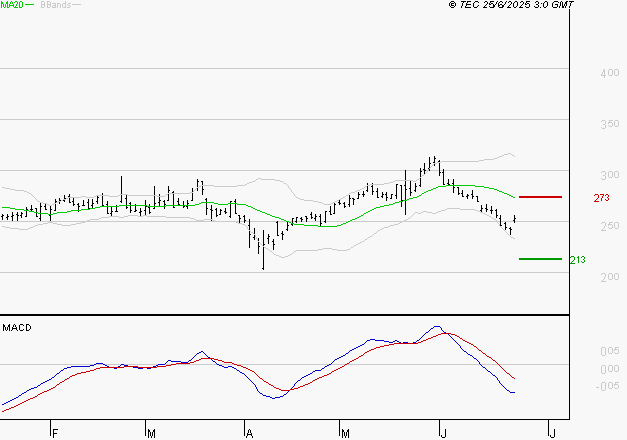Click the green support level line
Viewport: 627px width, 440px height.
(x=540, y=259)
